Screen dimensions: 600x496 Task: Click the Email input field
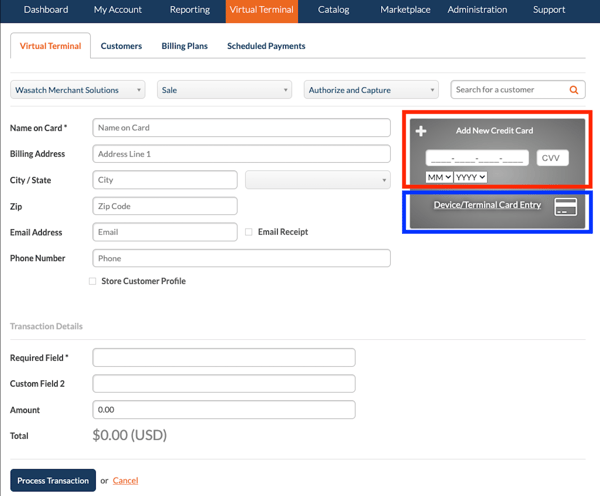pos(165,232)
